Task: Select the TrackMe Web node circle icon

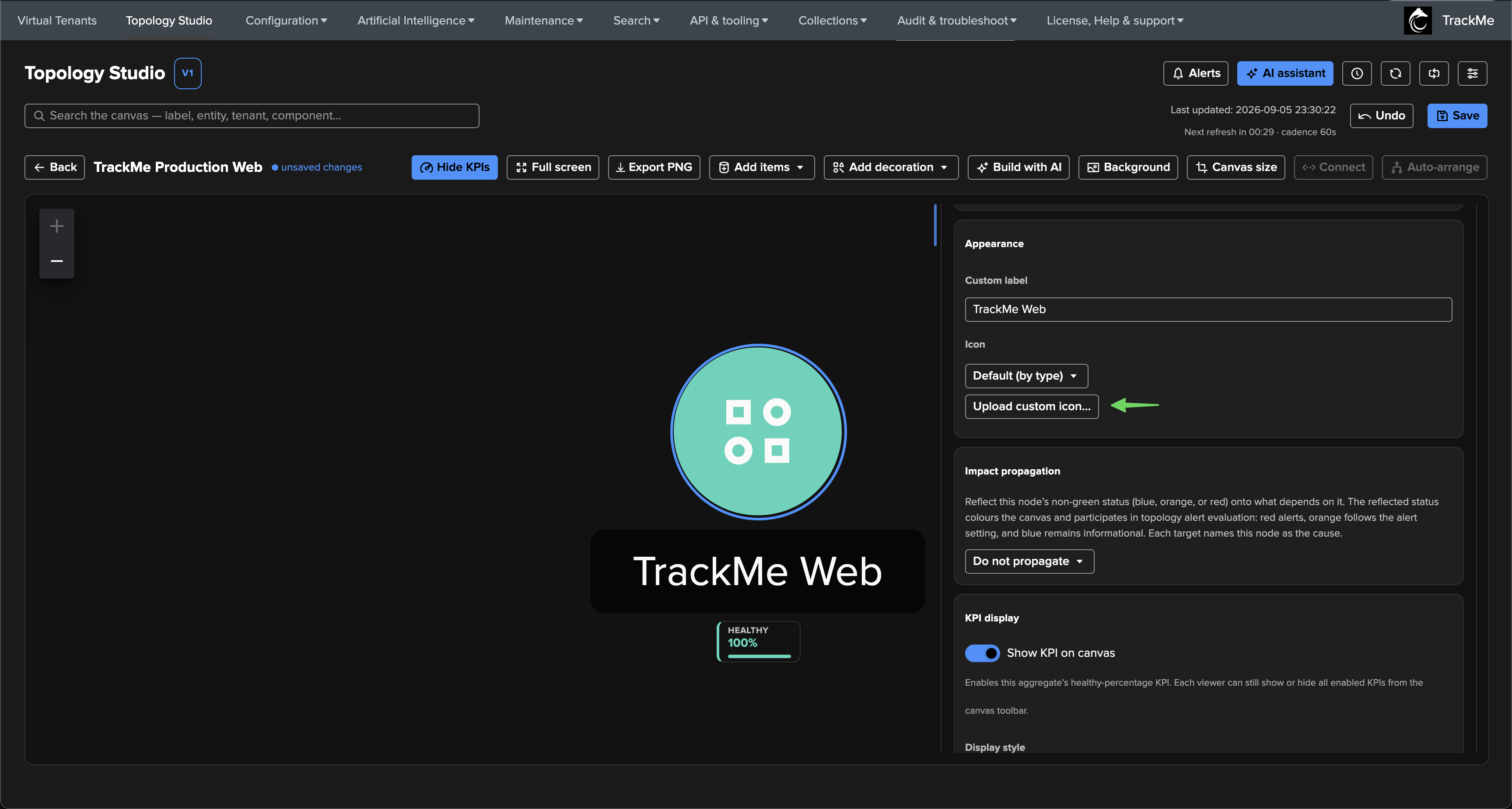Action: tap(758, 432)
